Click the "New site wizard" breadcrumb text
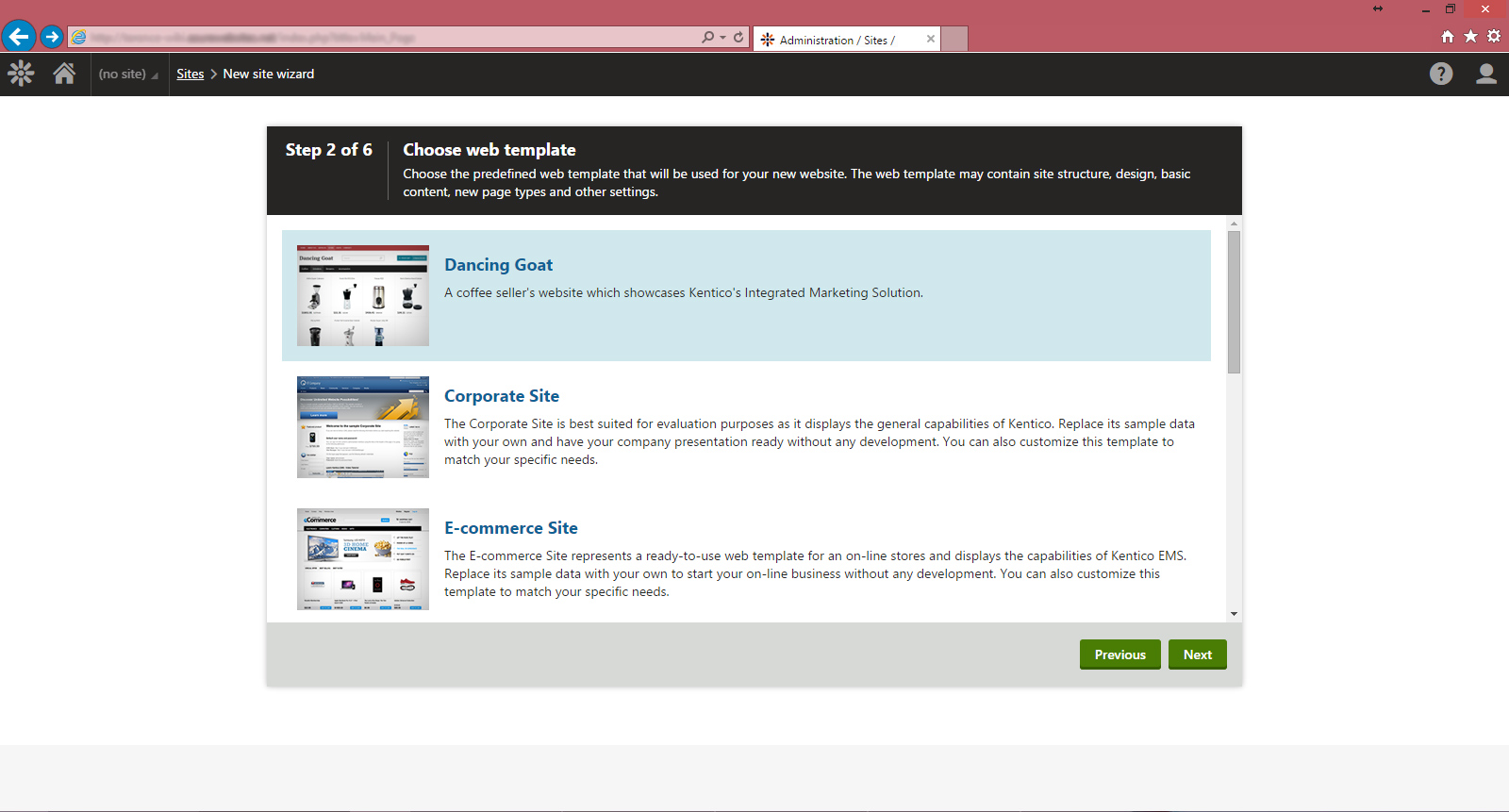The height and width of the screenshot is (812, 1509). pyautogui.click(x=269, y=74)
